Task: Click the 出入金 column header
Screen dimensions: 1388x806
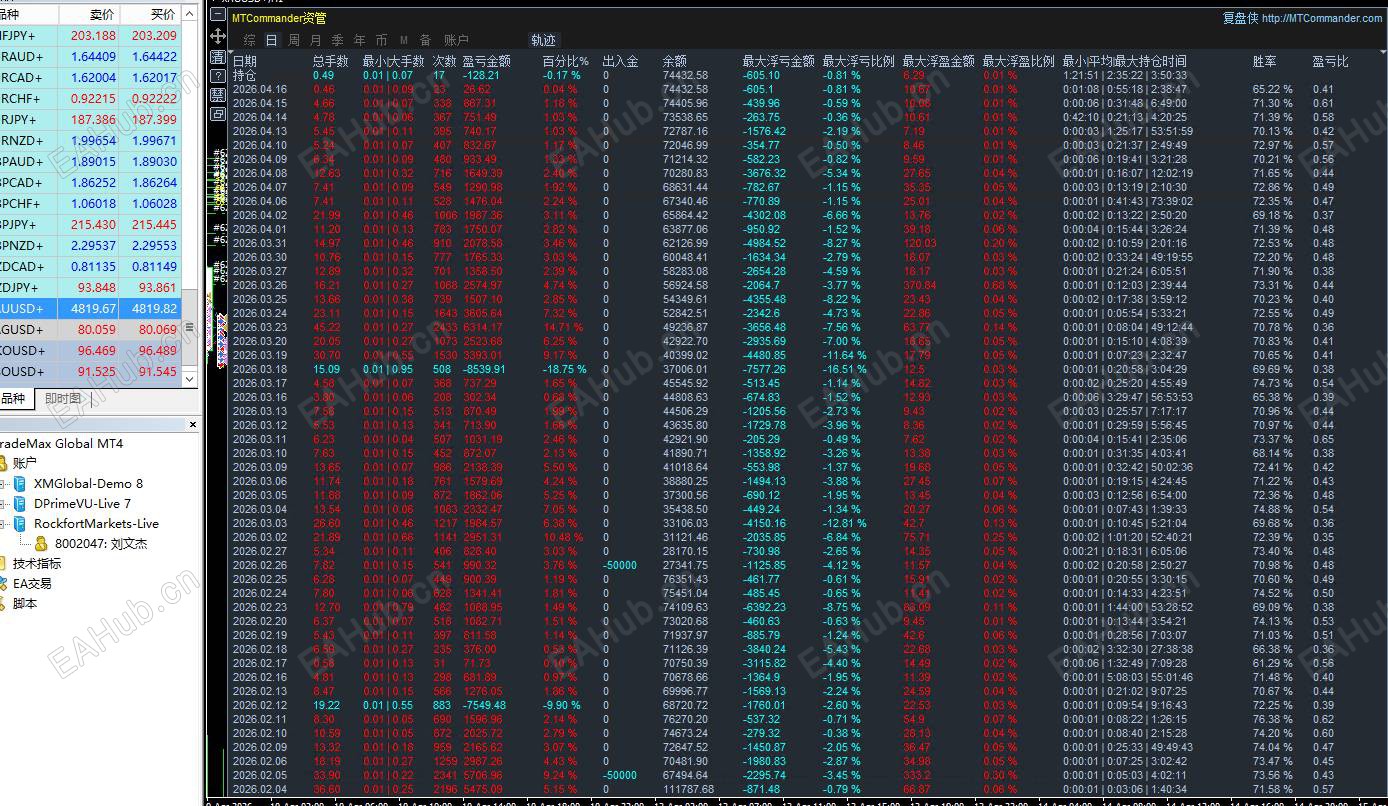Action: (x=620, y=61)
